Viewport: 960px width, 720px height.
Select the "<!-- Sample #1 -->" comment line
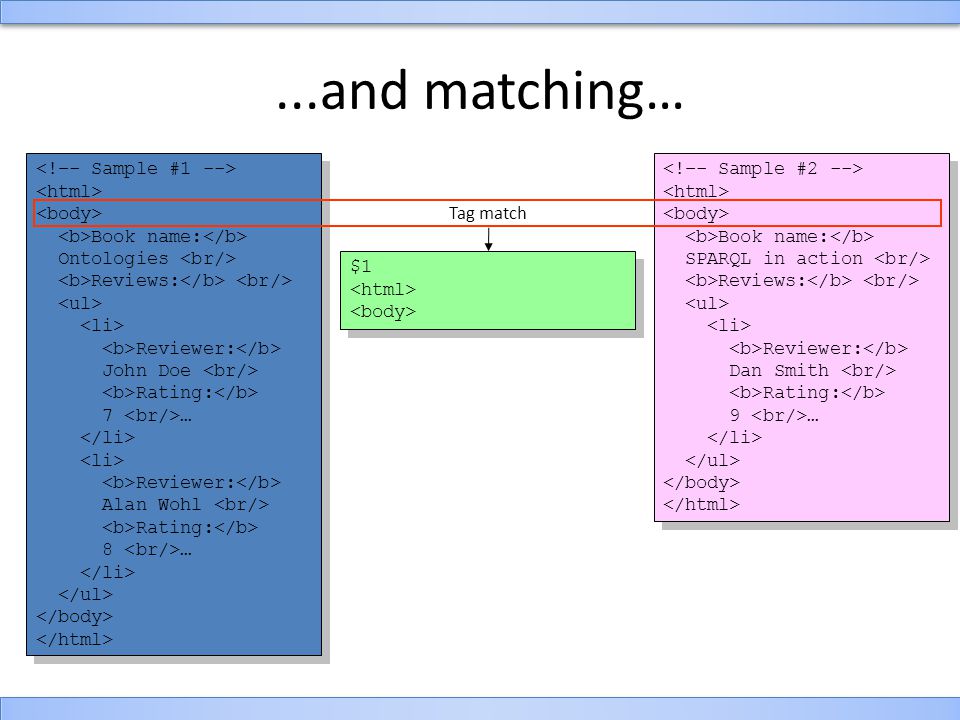point(136,168)
